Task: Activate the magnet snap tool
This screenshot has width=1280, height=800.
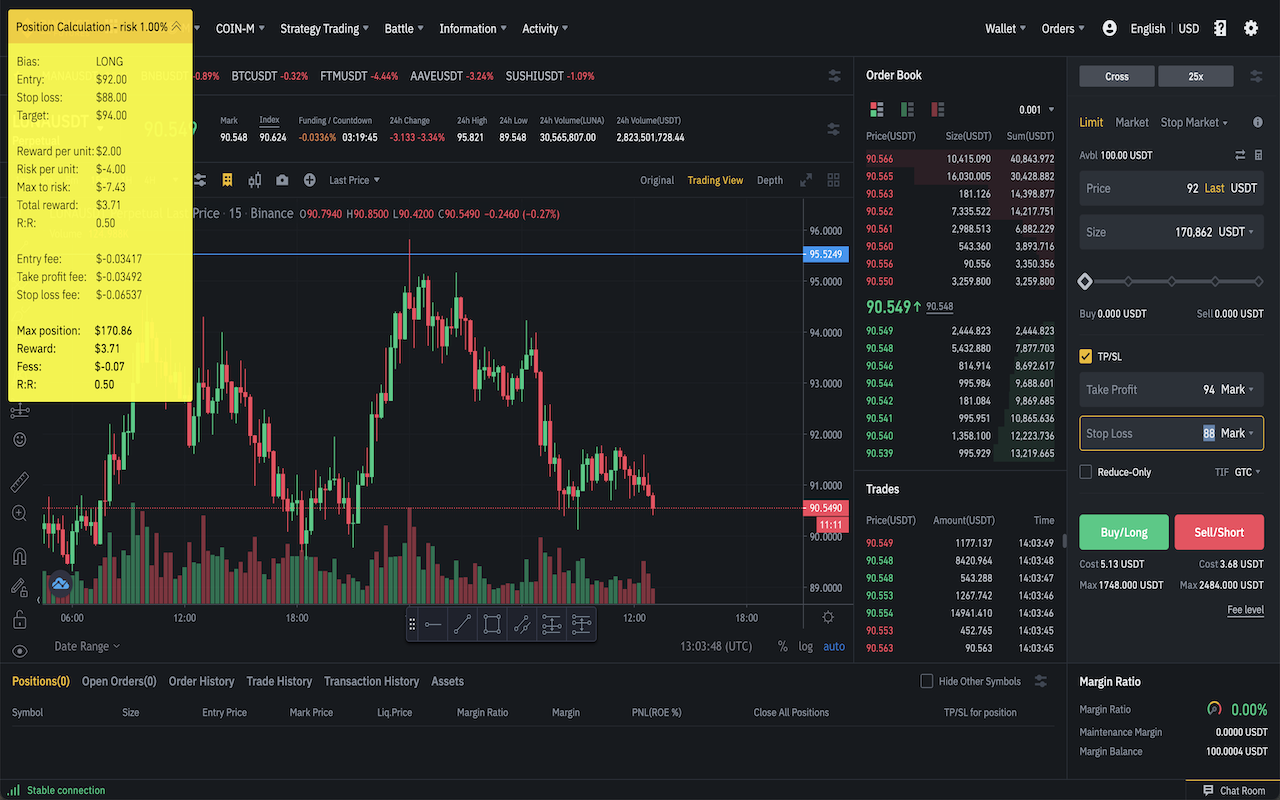Action: [19, 556]
